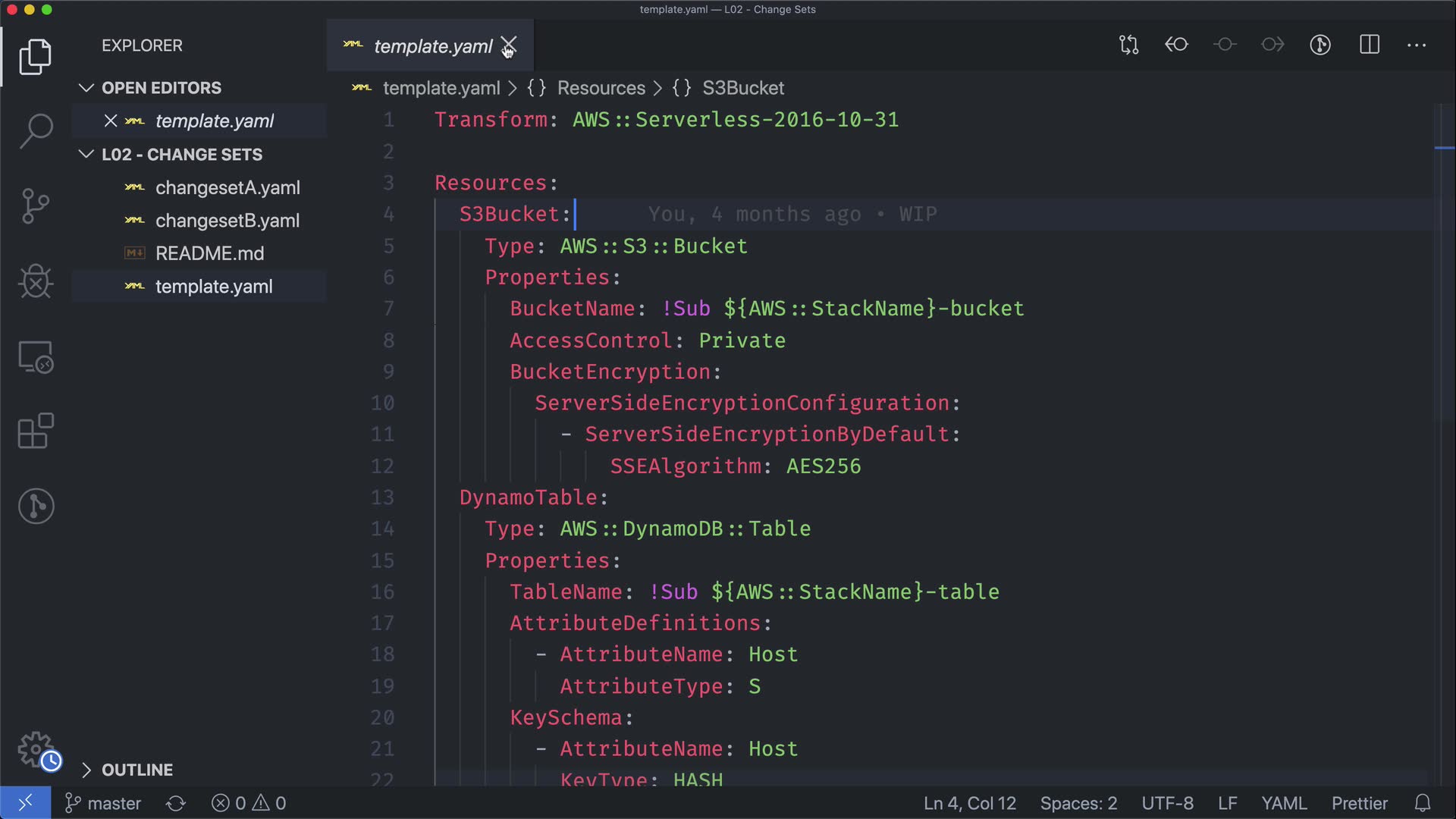The image size is (1456, 819).
Task: Open more actions ellipsis menu
Action: pos(1417,45)
